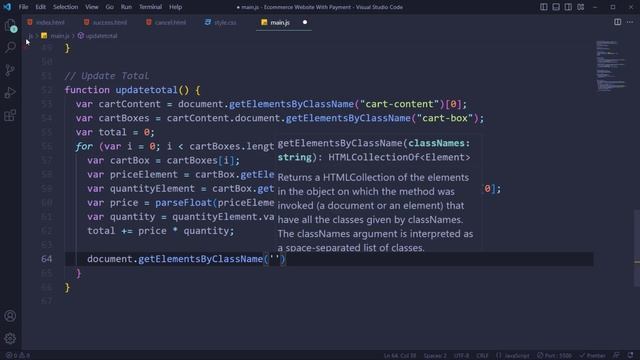The height and width of the screenshot is (360, 640).
Task: Click the code minimap overview
Action: tap(610, 65)
